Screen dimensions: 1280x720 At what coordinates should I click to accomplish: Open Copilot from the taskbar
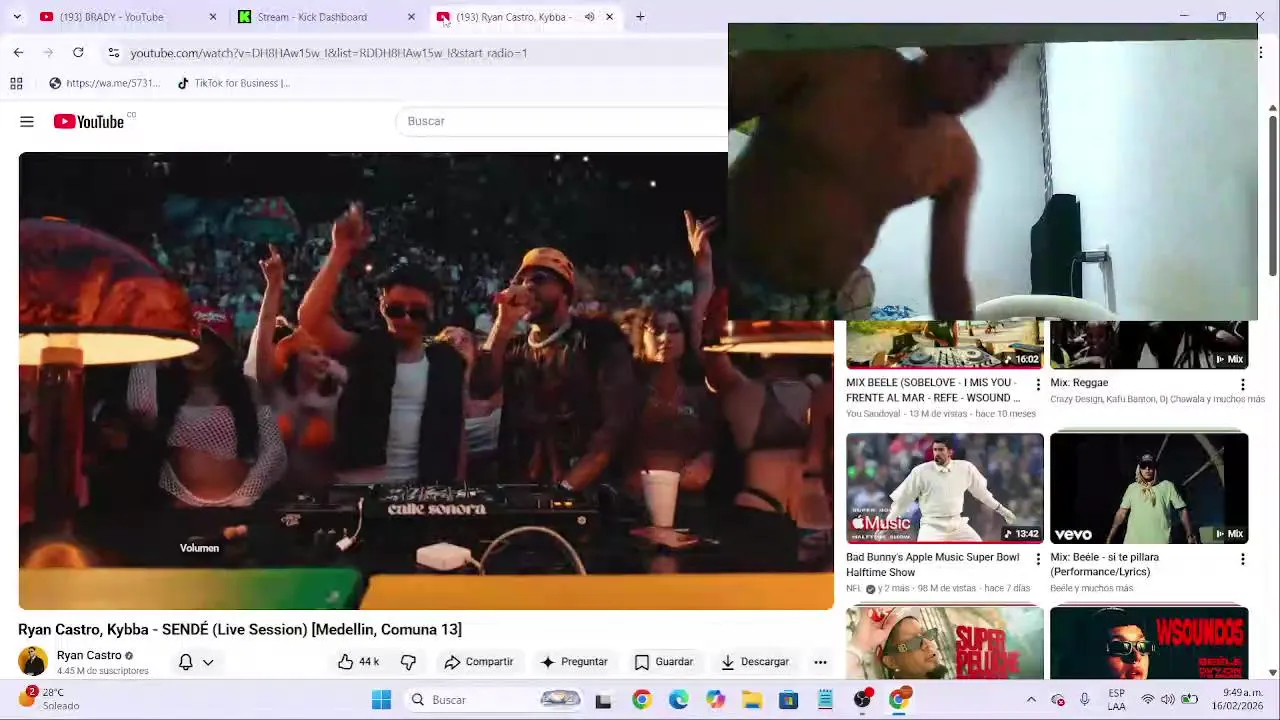click(x=715, y=700)
